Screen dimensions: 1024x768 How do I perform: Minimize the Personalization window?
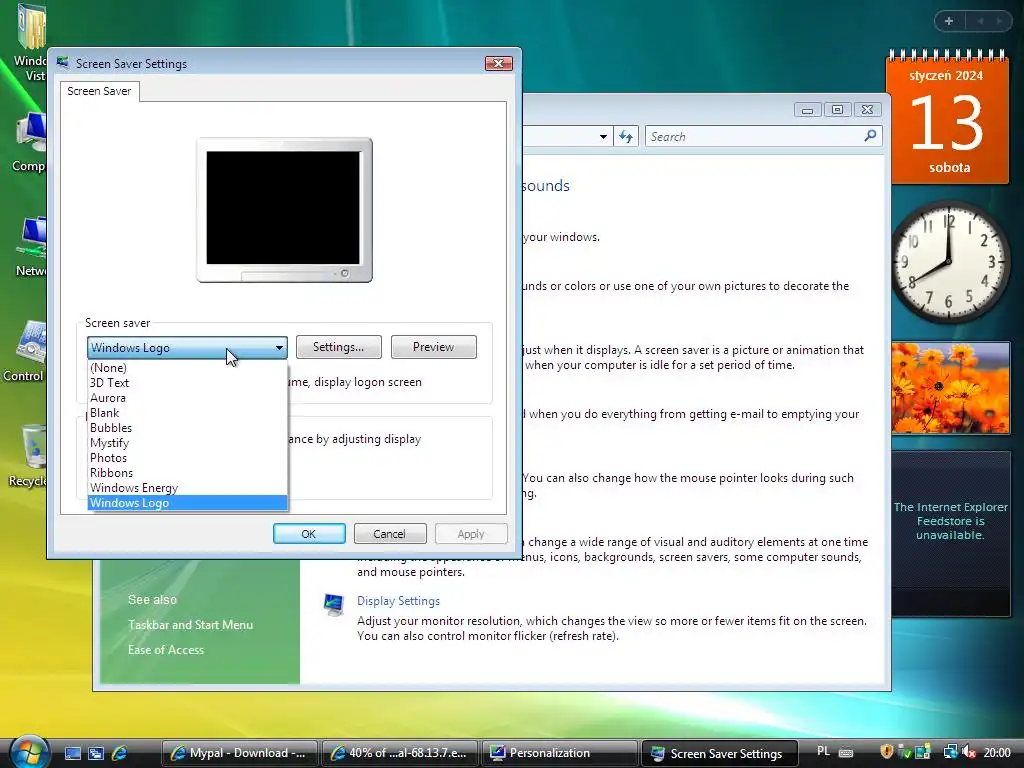click(x=807, y=110)
